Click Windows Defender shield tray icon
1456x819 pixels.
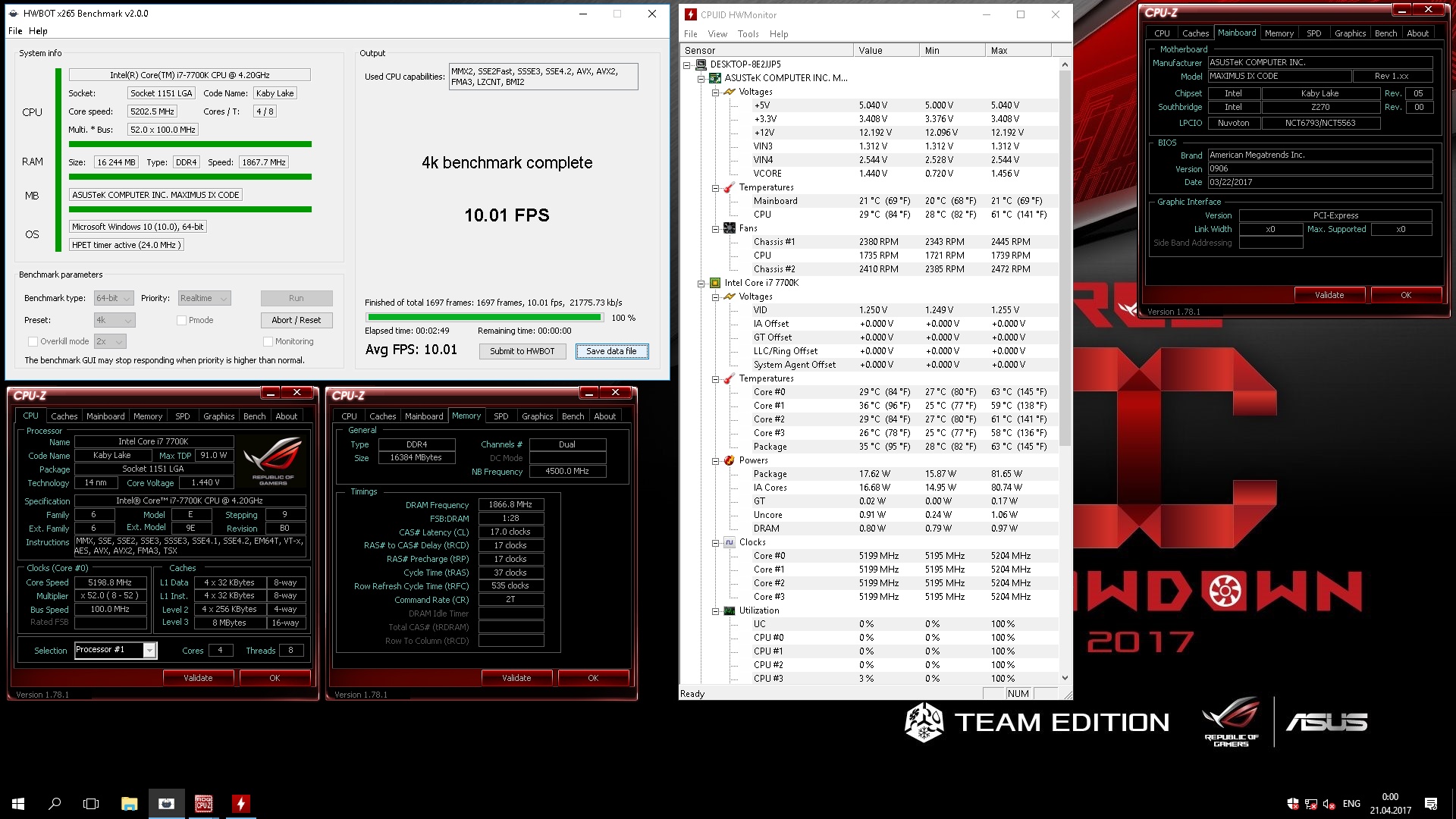coord(1293,803)
